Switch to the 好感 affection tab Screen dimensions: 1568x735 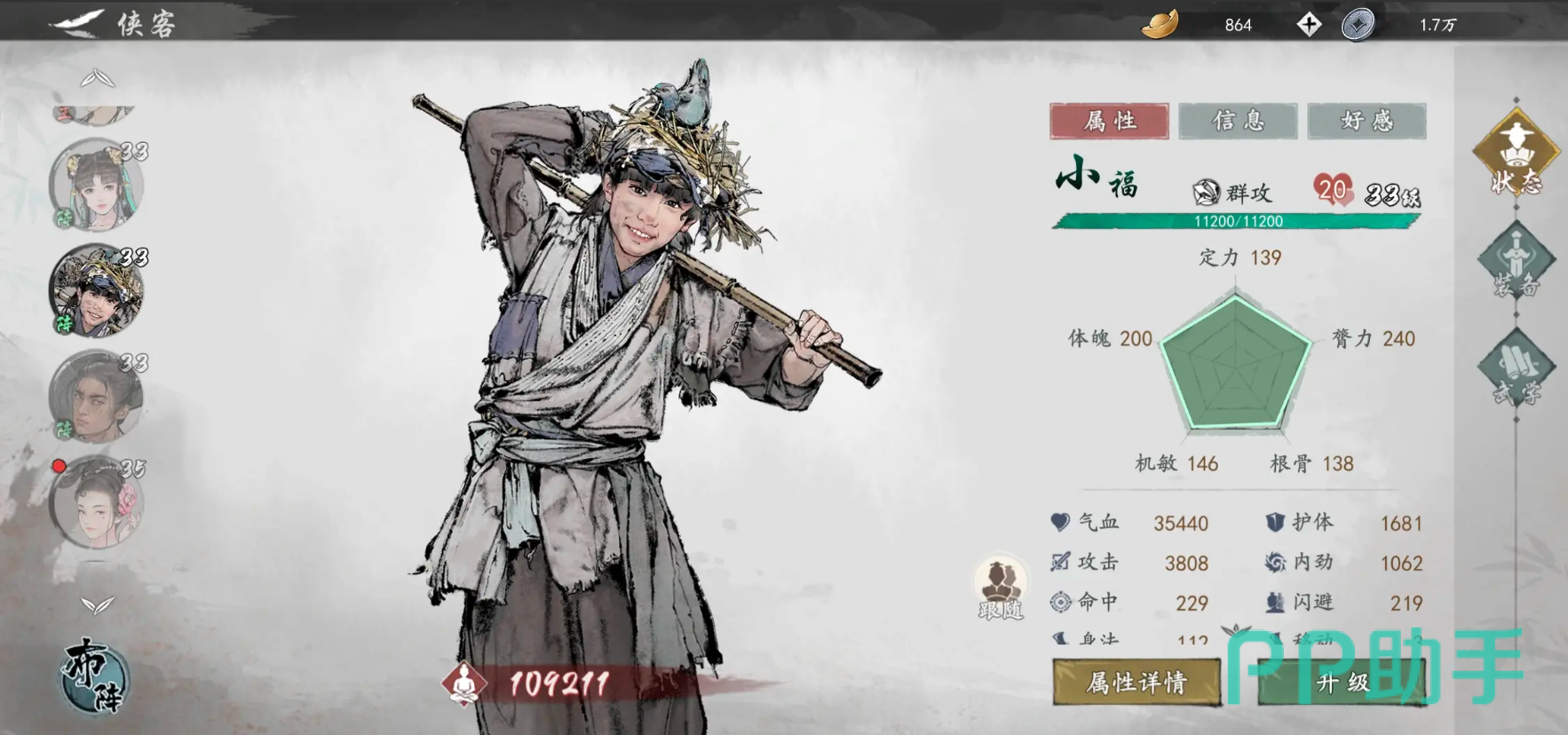tap(1366, 121)
